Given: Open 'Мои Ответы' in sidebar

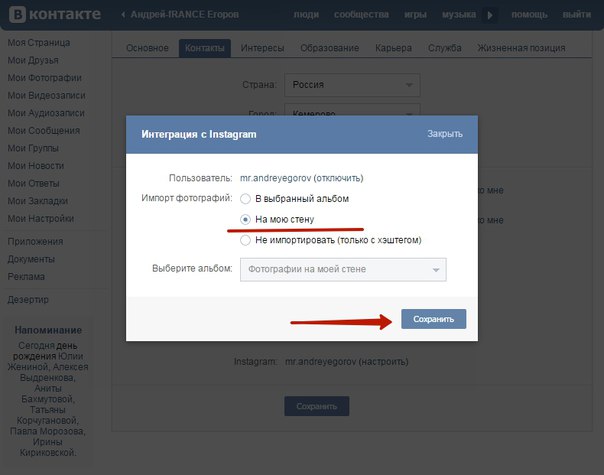Looking at the screenshot, I should [x=34, y=183].
